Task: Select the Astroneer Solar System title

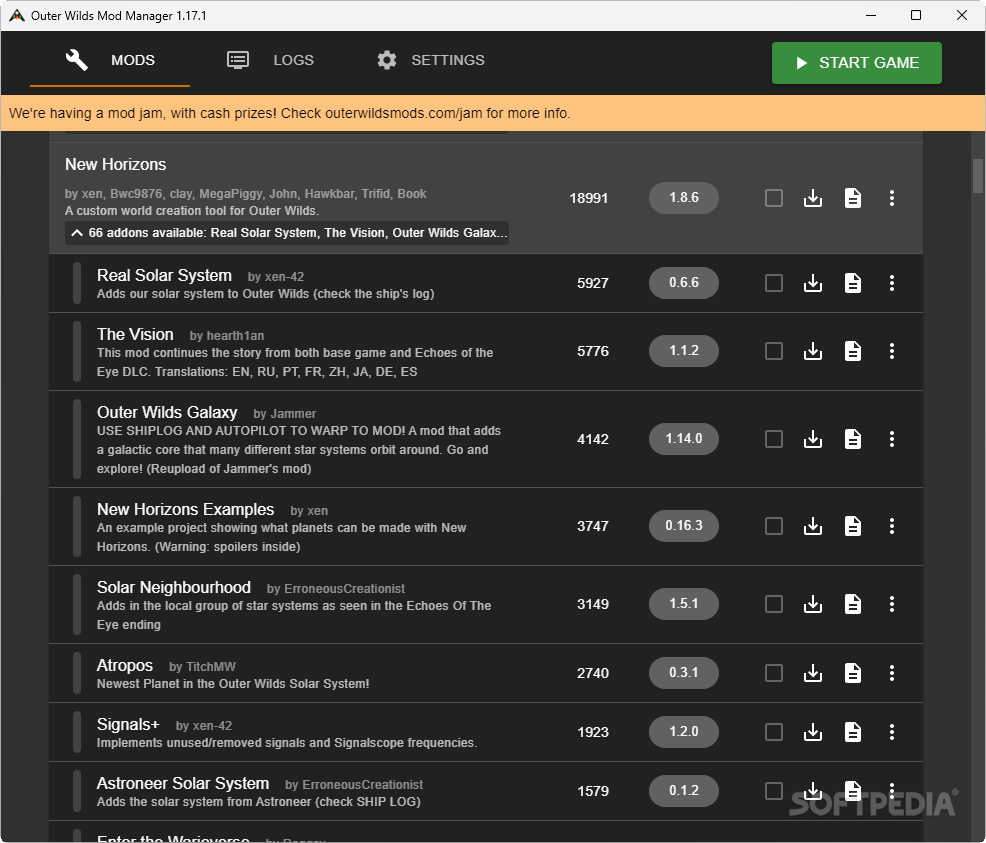Action: click(x=183, y=783)
